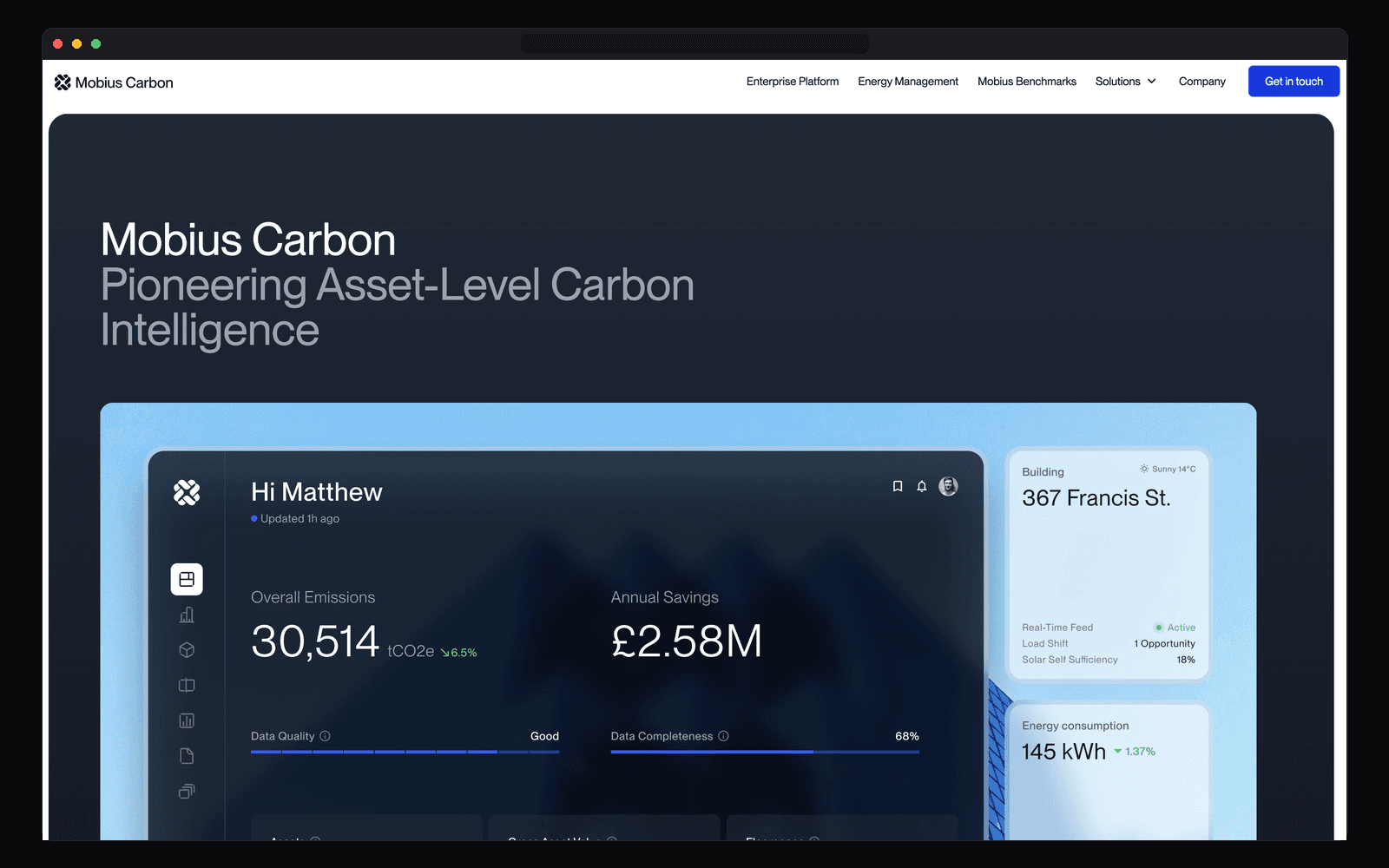Expand the Solutions navigation dropdown
This screenshot has width=1389, height=868.
(1125, 81)
